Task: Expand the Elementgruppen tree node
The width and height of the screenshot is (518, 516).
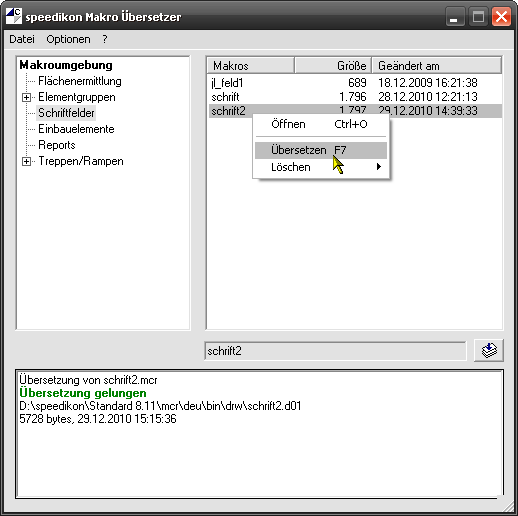Action: pos(26,97)
